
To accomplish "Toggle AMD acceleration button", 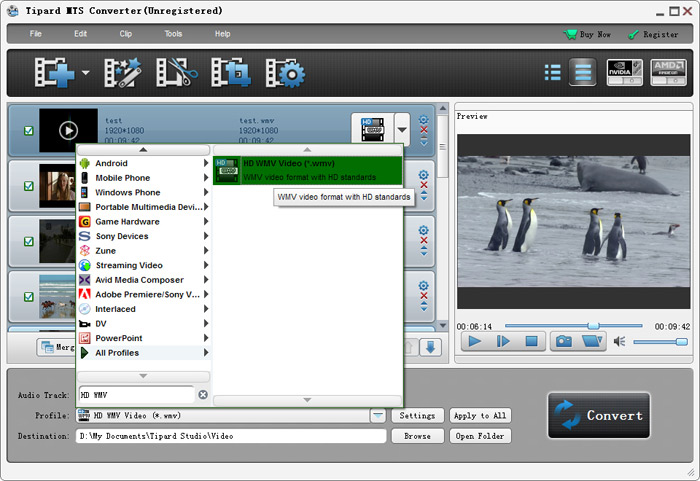I will click(668, 72).
